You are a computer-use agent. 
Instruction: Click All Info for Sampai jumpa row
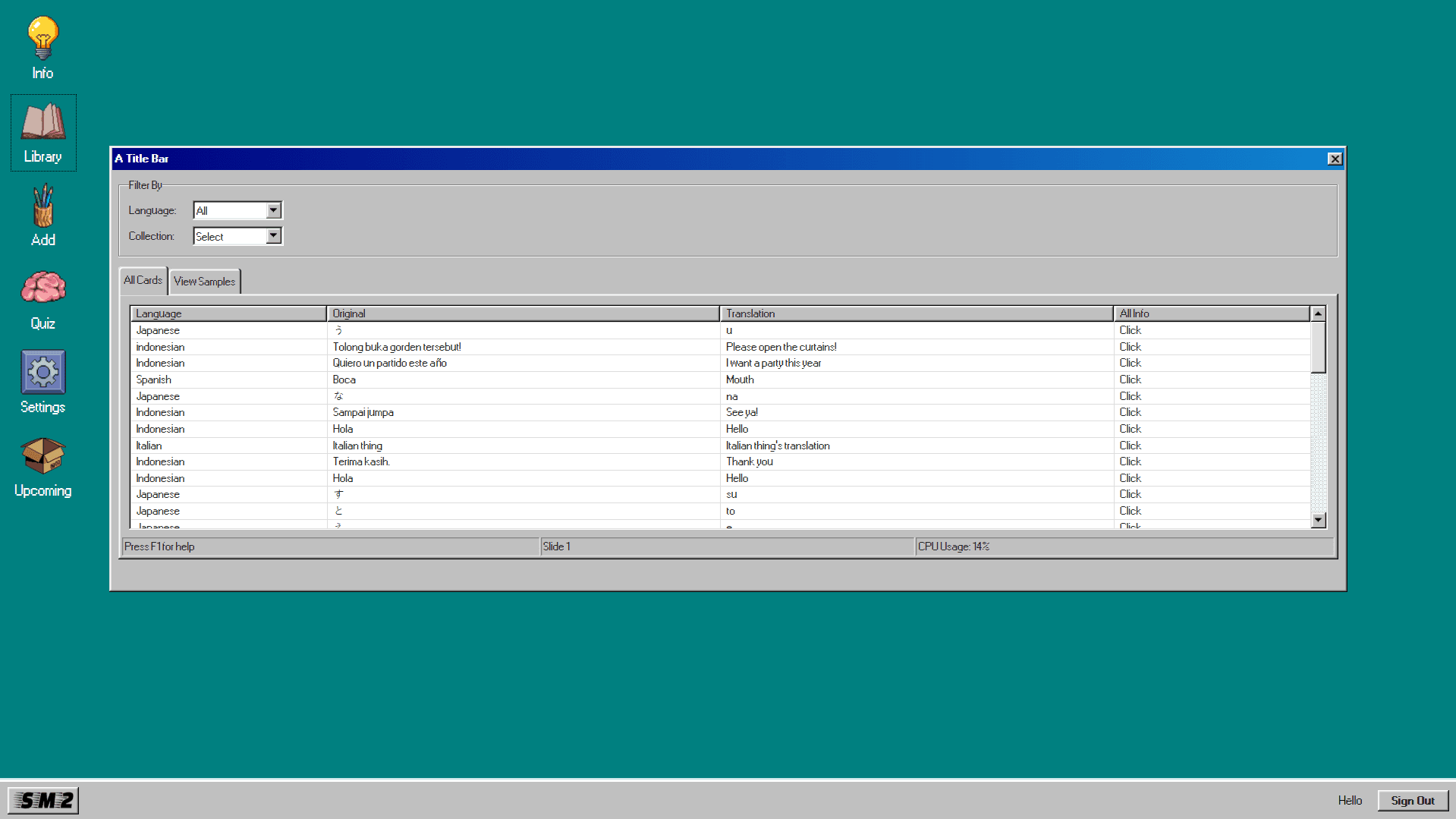[x=1130, y=412]
